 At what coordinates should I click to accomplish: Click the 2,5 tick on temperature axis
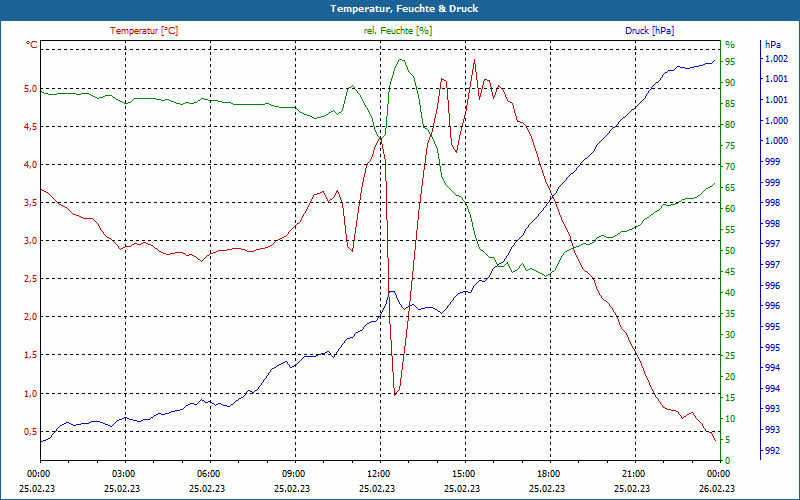31,279
